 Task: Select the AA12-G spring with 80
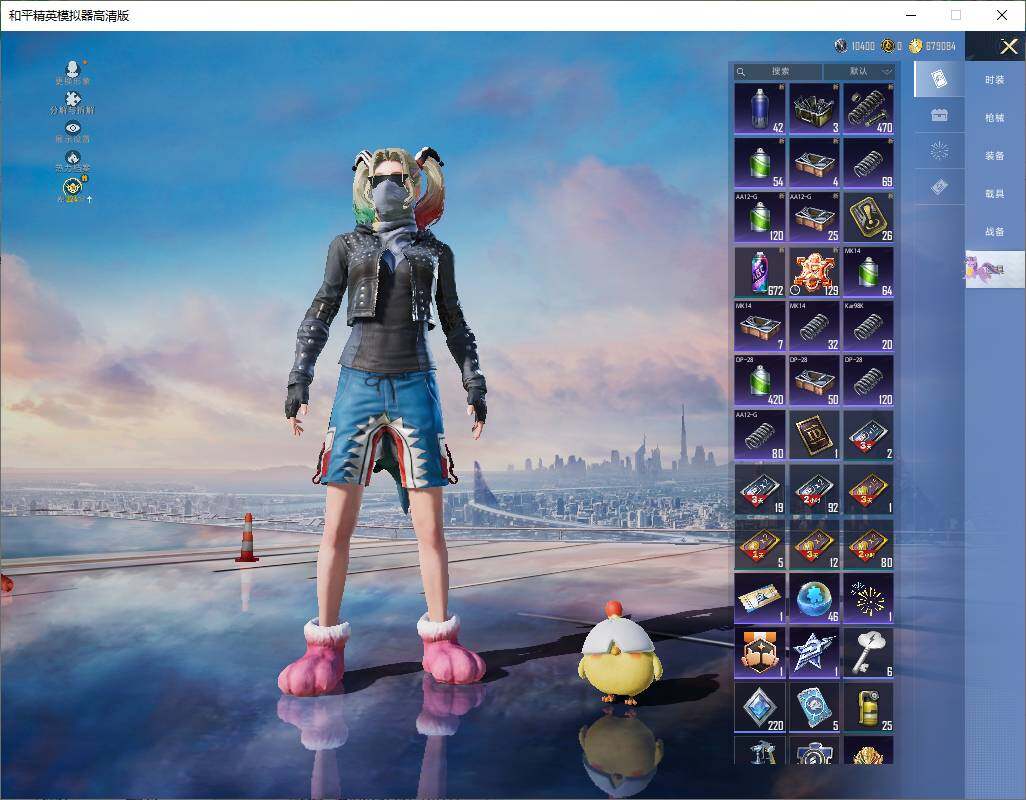(x=760, y=435)
